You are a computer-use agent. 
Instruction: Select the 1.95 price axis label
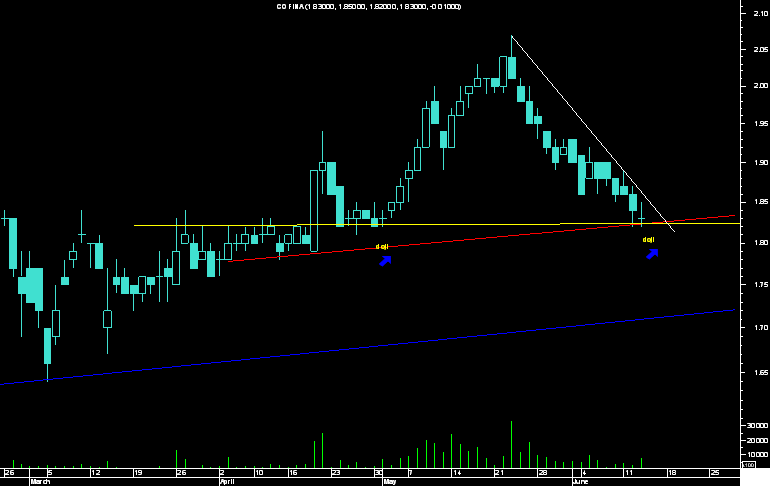pos(761,123)
